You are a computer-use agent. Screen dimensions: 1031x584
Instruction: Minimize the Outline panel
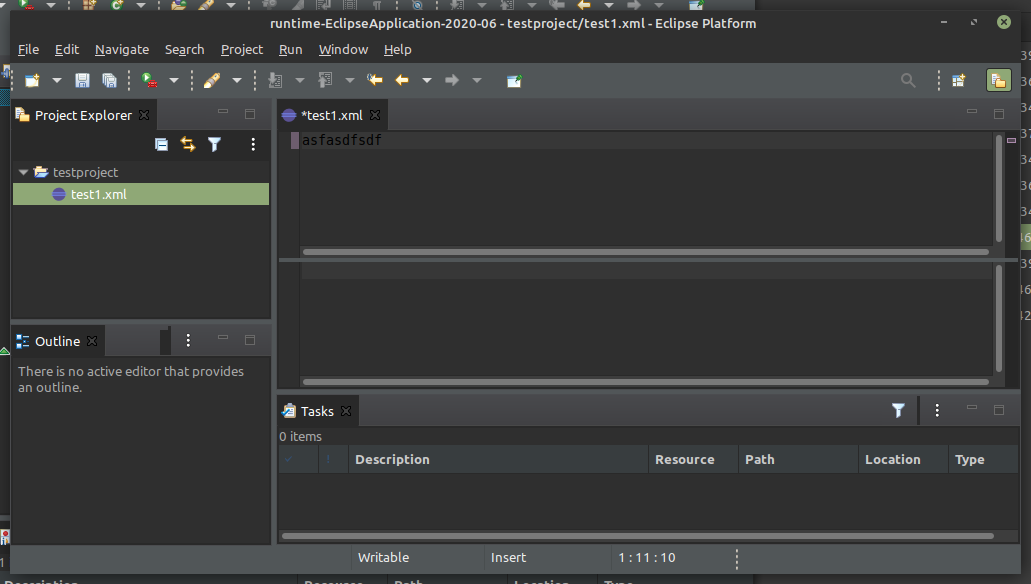[223, 339]
